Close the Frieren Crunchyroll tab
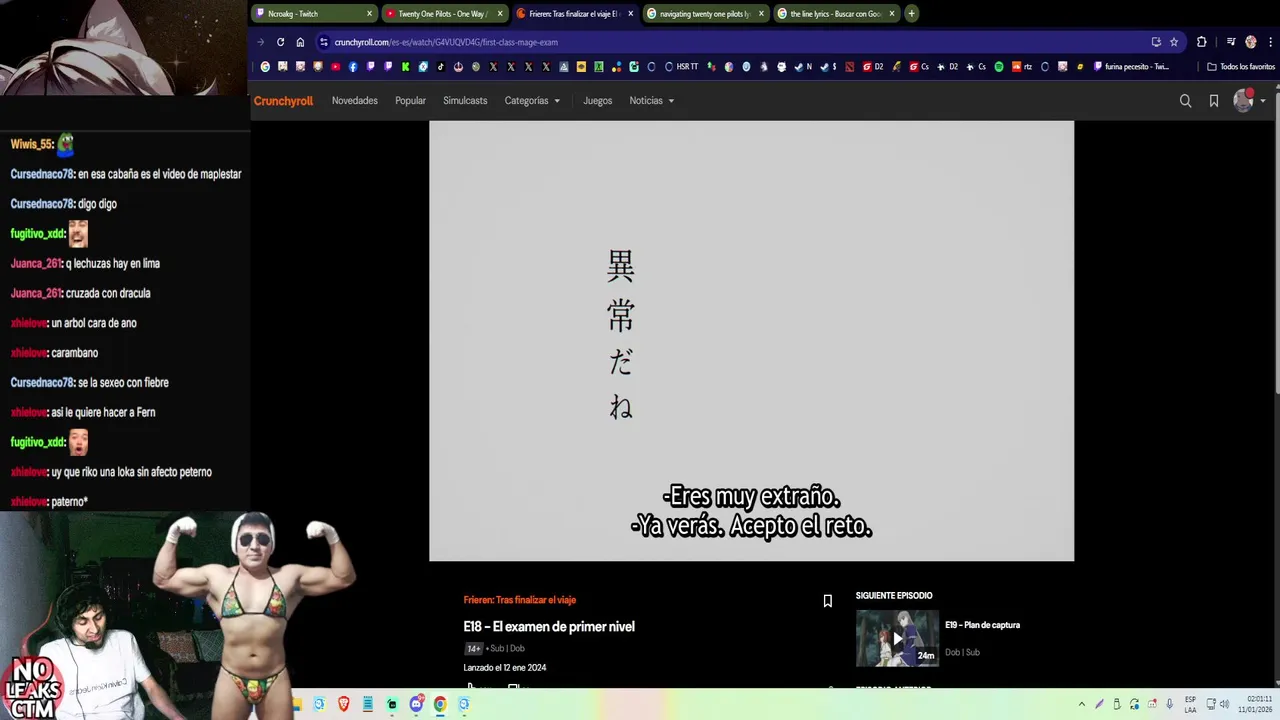Image resolution: width=1280 pixels, height=720 pixels. [x=630, y=14]
